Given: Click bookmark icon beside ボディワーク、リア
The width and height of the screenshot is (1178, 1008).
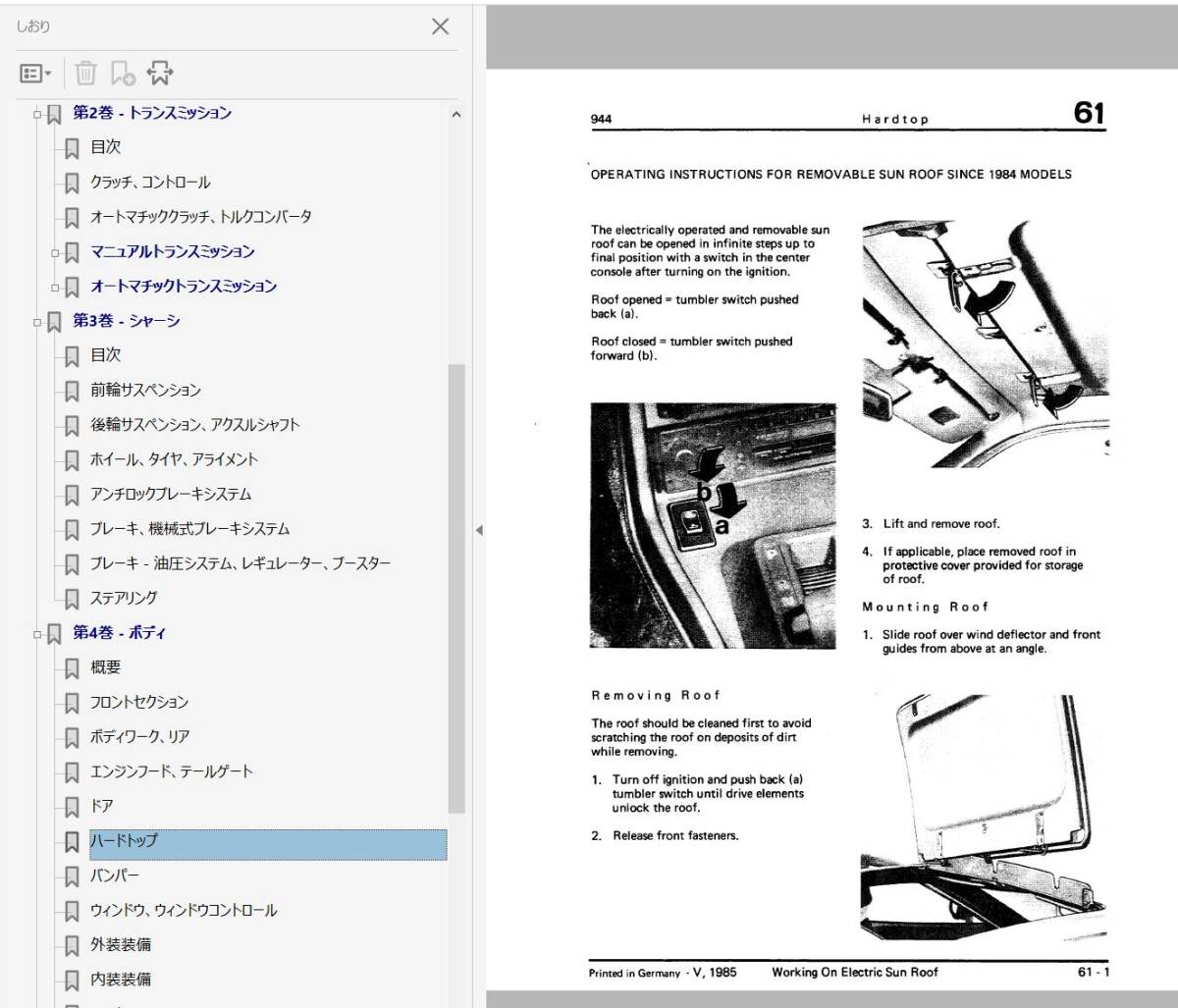Looking at the screenshot, I should 72,738.
